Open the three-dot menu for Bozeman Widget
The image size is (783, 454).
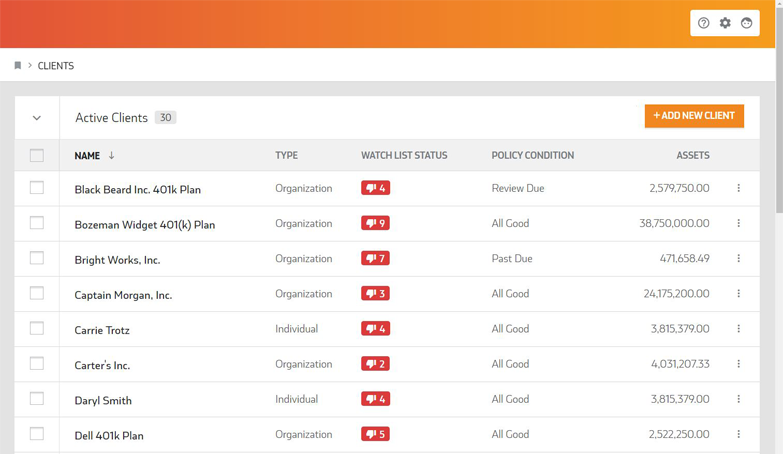(739, 223)
